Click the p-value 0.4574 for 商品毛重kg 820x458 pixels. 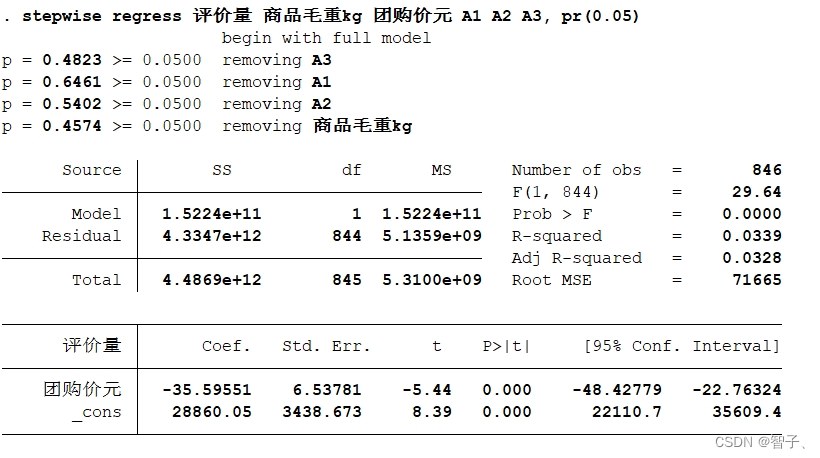click(72, 126)
